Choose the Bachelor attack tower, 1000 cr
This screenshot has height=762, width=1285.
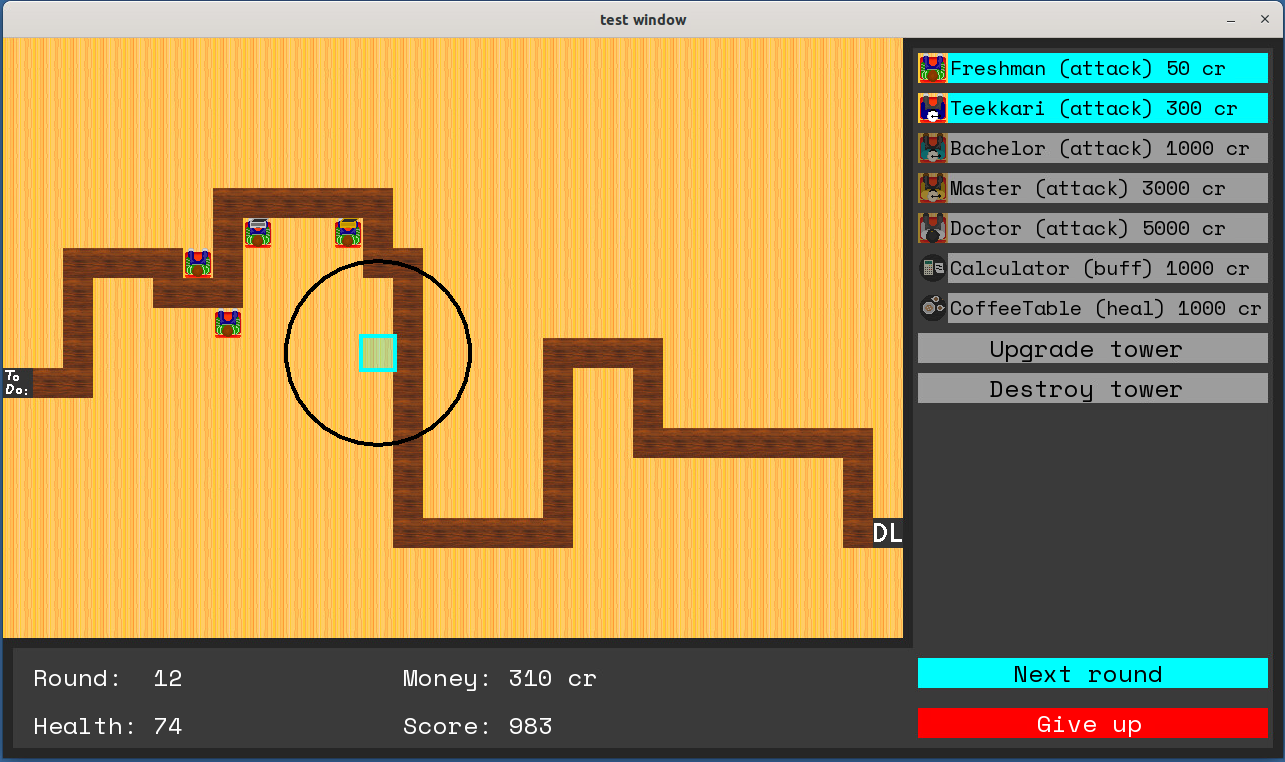(x=1093, y=148)
